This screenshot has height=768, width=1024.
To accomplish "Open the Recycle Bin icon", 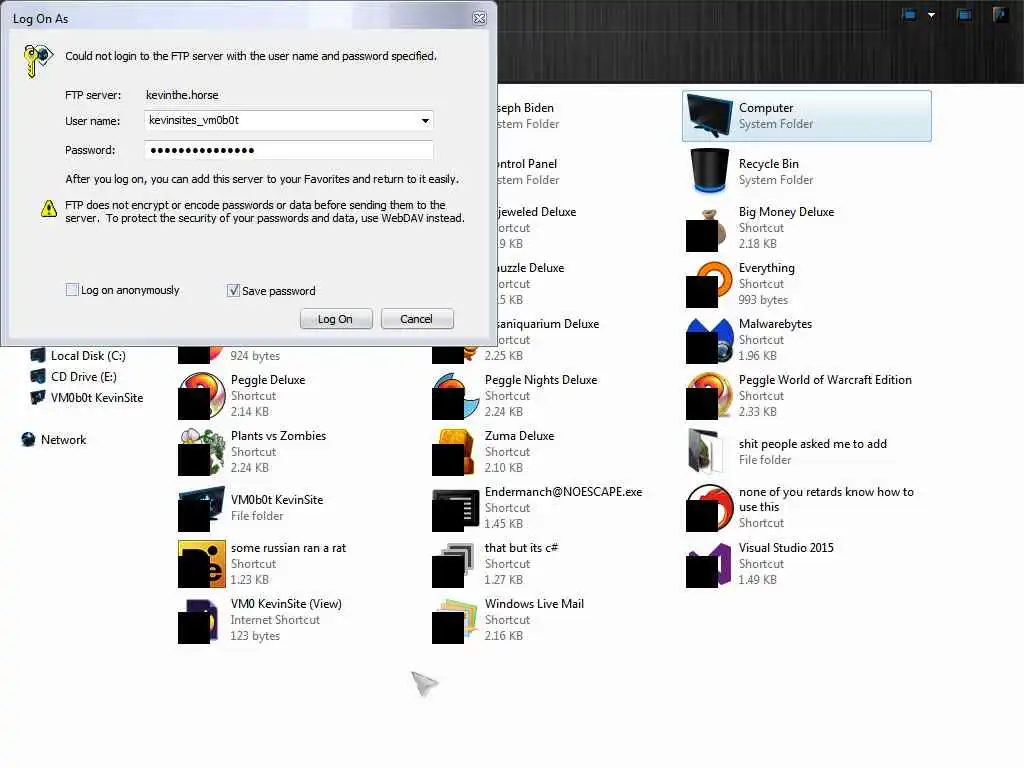I will [x=709, y=171].
